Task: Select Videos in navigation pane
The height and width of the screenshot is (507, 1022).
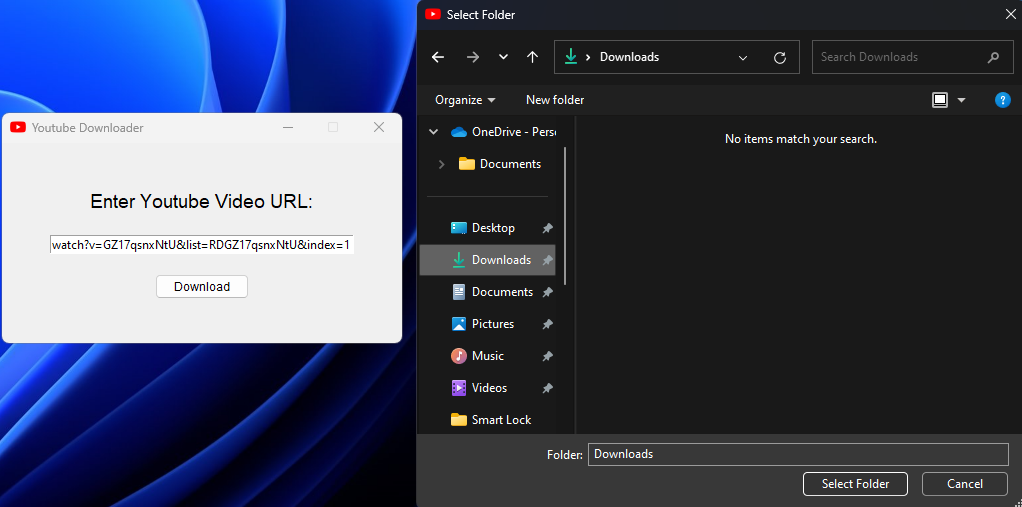Action: (x=479, y=388)
